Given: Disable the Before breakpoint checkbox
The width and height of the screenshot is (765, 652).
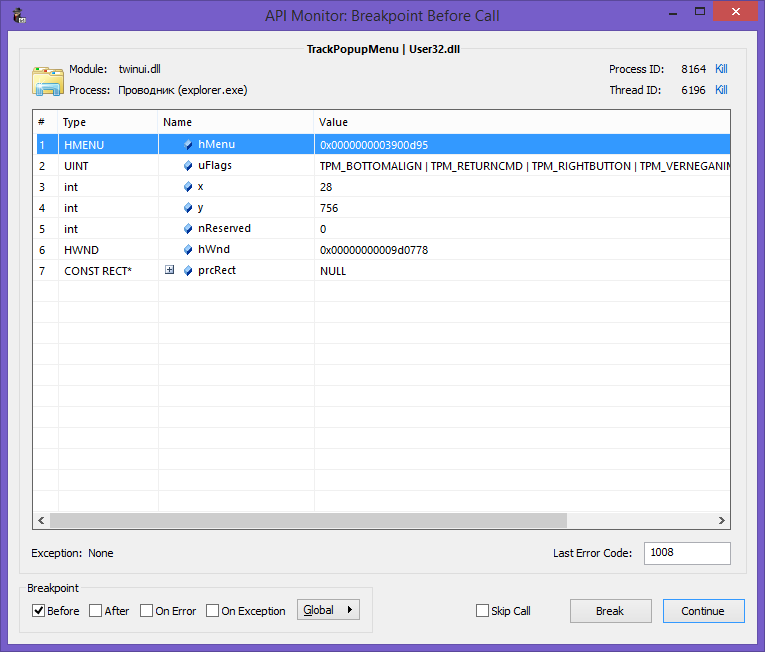Looking at the screenshot, I should coord(38,611).
